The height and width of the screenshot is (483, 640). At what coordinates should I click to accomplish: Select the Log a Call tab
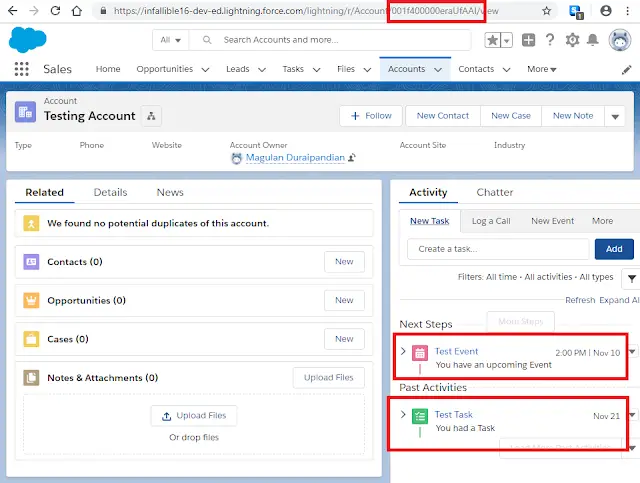click(491, 221)
